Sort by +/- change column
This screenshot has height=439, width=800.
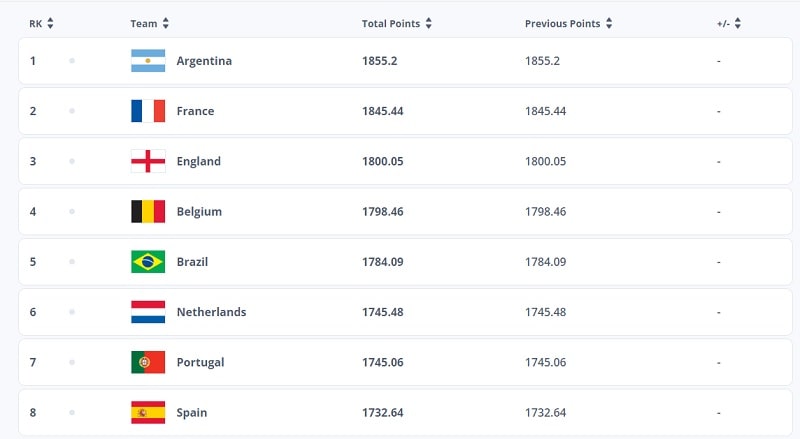(738, 23)
